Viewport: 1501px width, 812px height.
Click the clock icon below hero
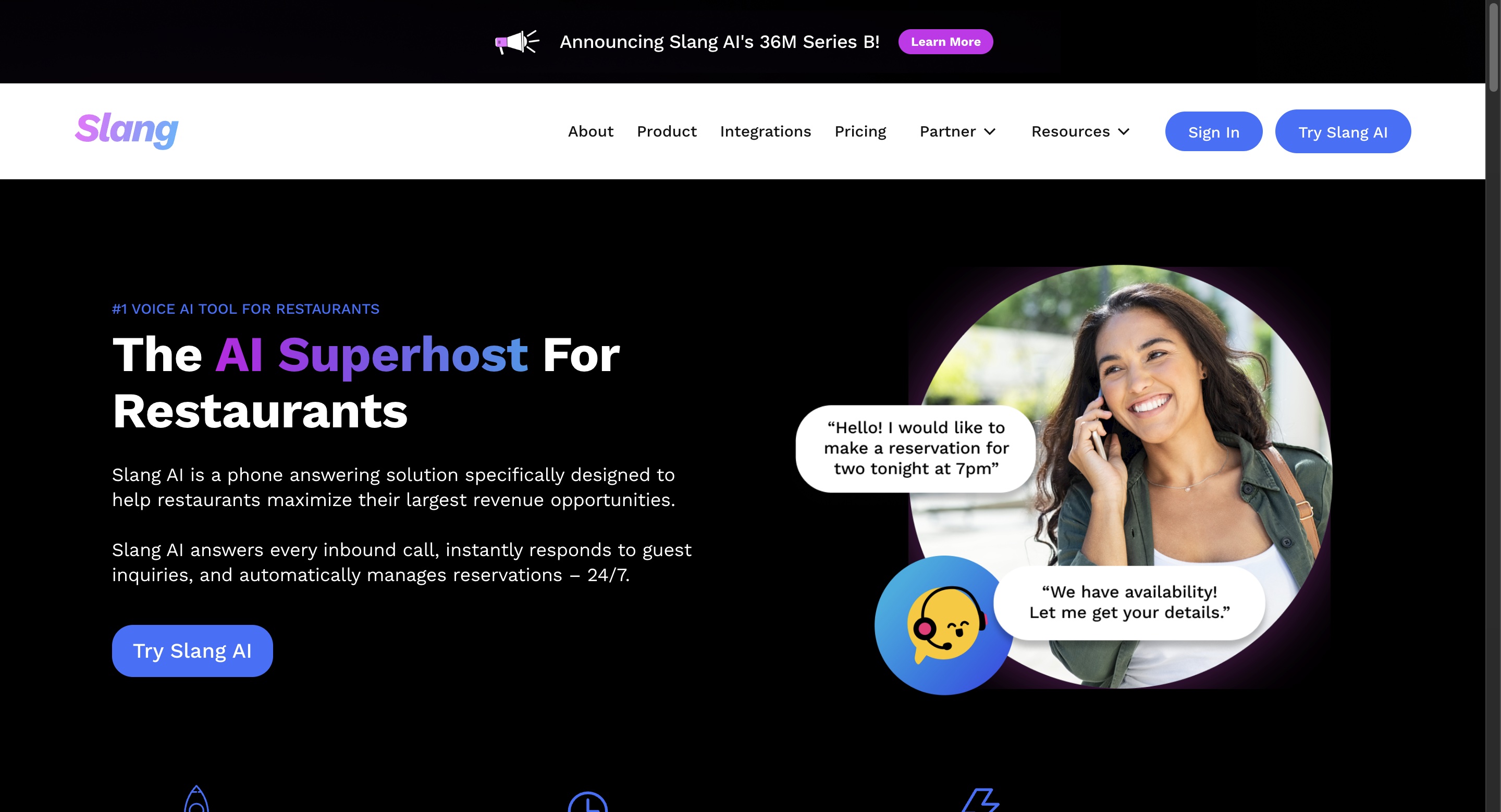587,802
